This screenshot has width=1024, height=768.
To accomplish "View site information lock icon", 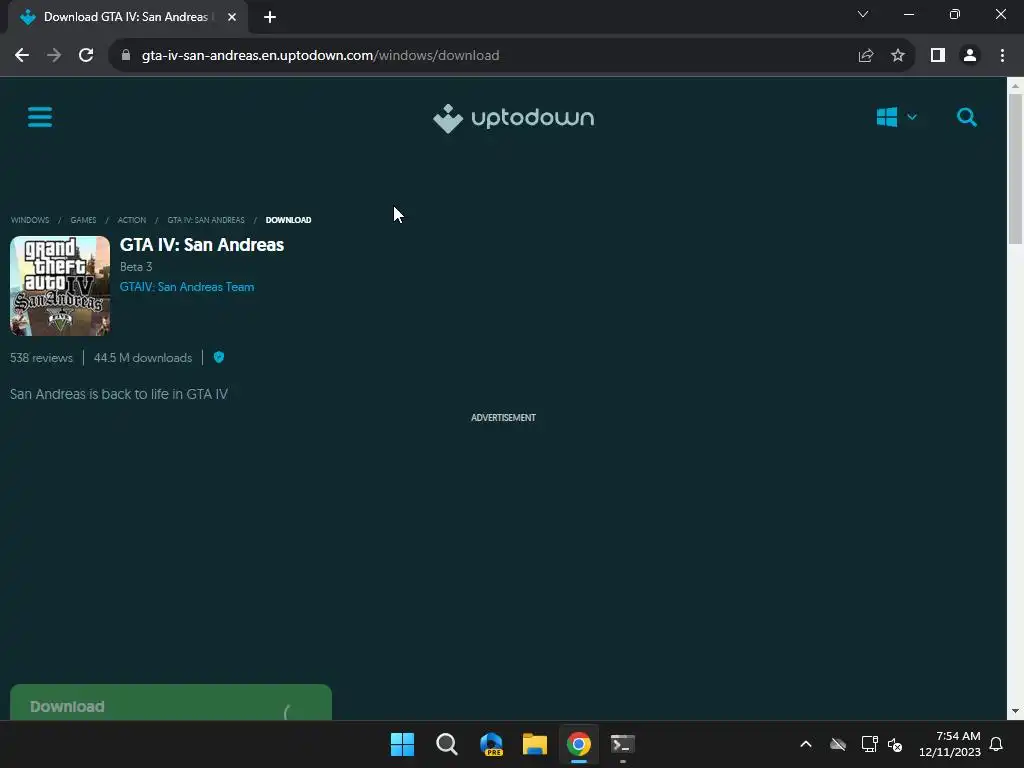I will [126, 56].
